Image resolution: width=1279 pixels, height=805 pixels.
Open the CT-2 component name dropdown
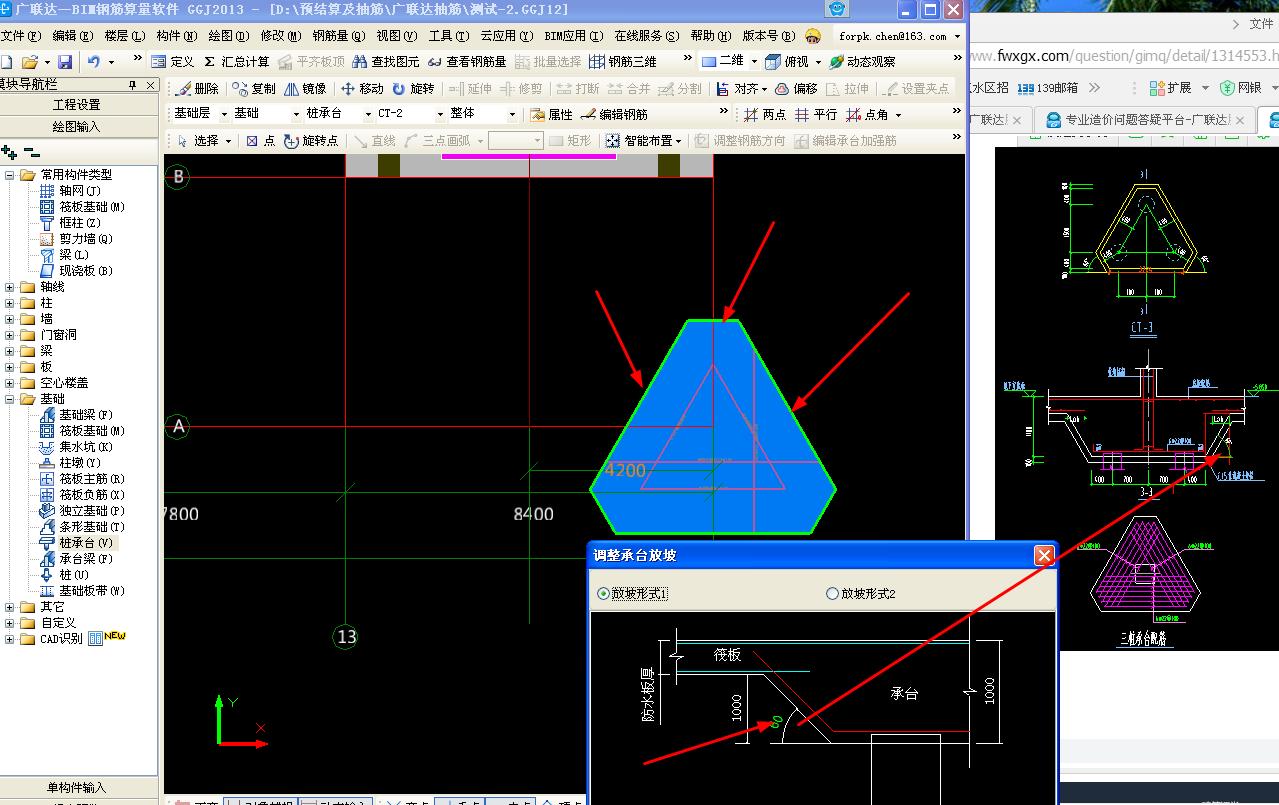point(440,114)
